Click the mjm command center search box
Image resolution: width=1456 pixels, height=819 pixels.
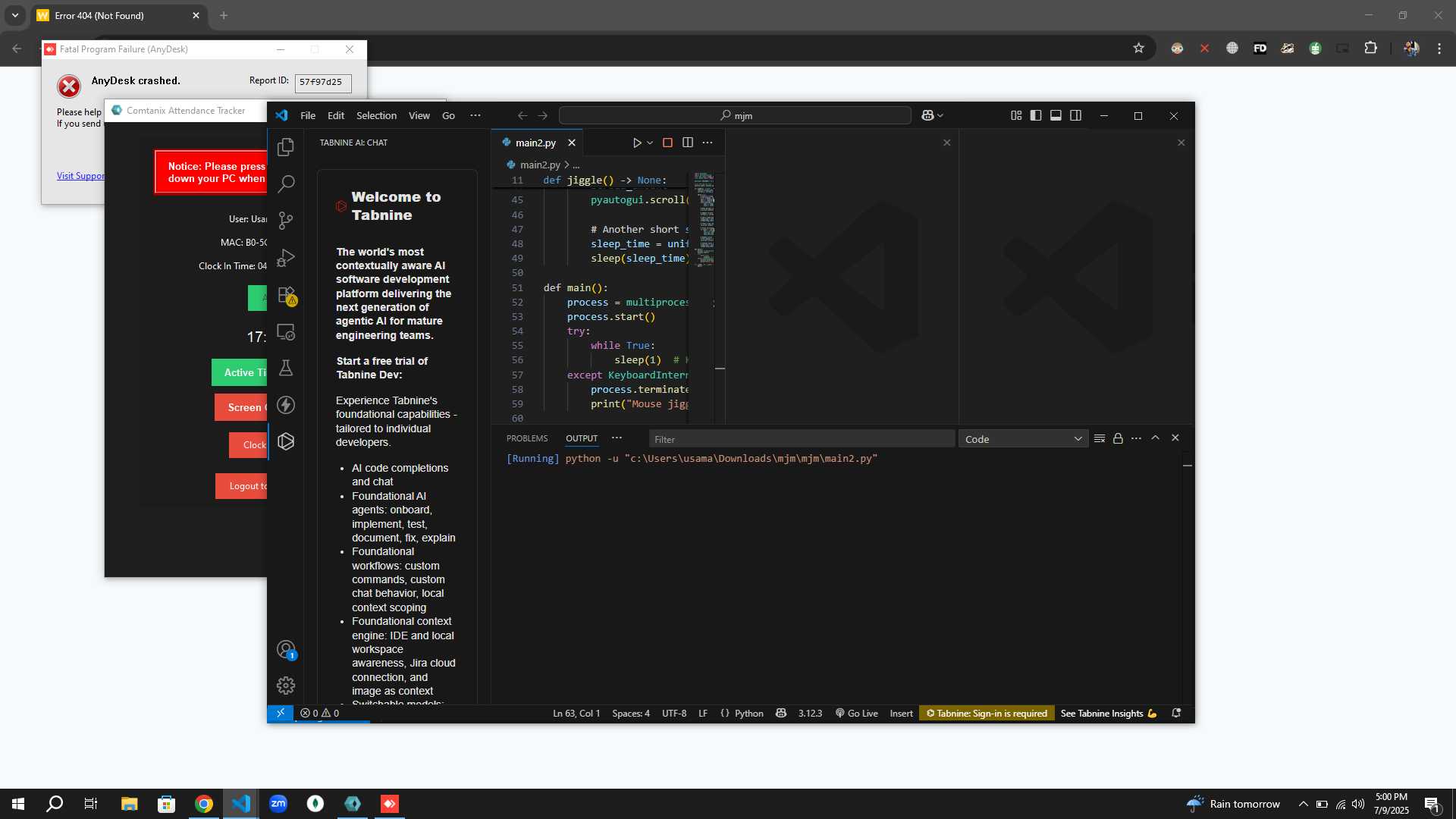coord(735,115)
